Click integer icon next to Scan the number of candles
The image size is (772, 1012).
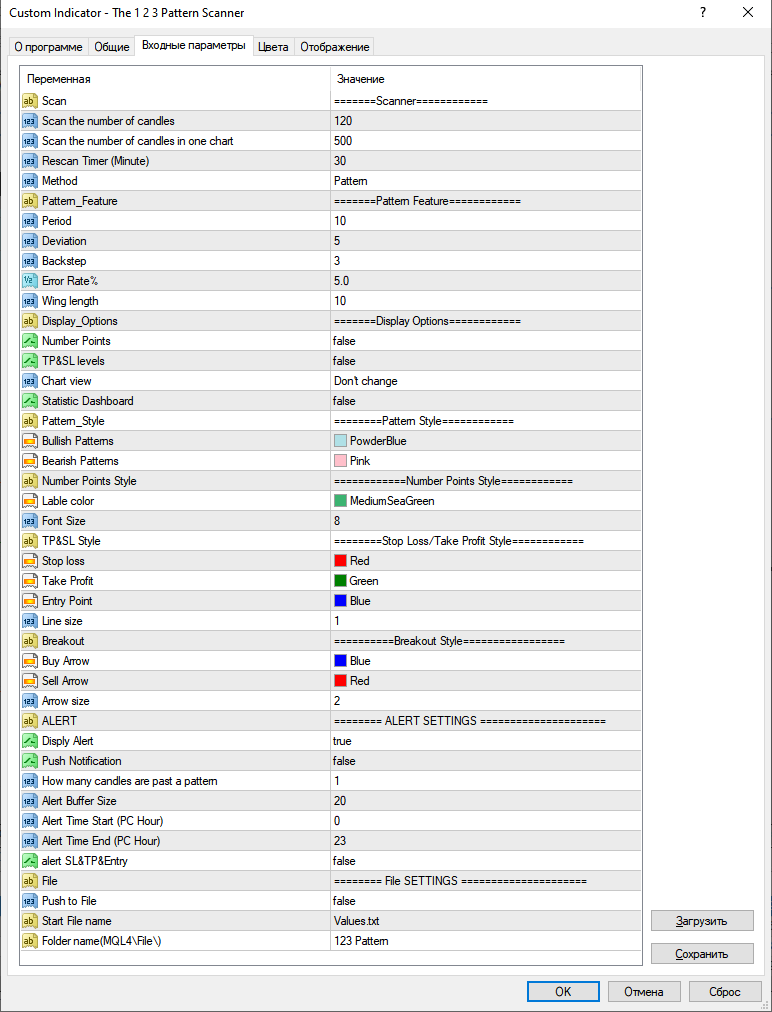tap(30, 121)
